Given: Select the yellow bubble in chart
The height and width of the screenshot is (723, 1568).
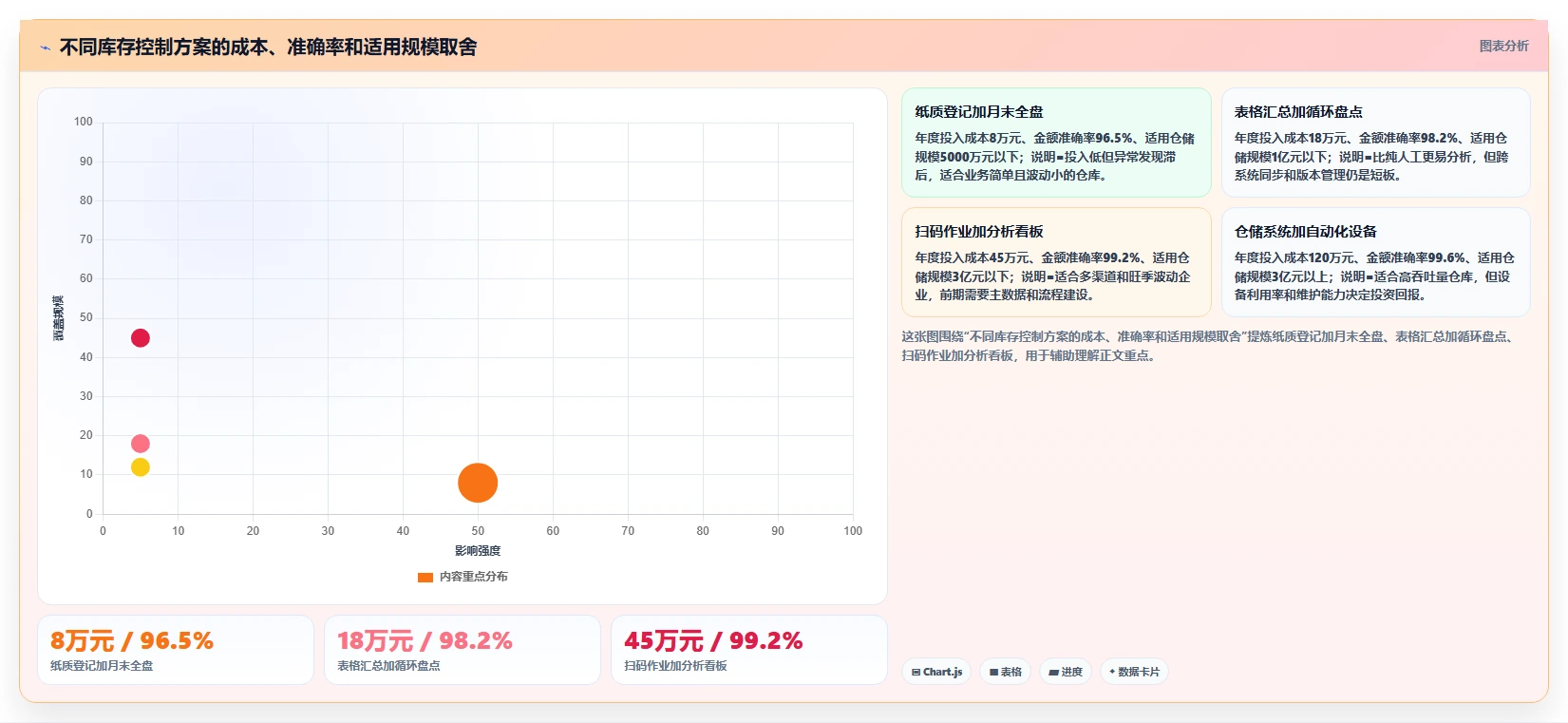Looking at the screenshot, I should [141, 467].
